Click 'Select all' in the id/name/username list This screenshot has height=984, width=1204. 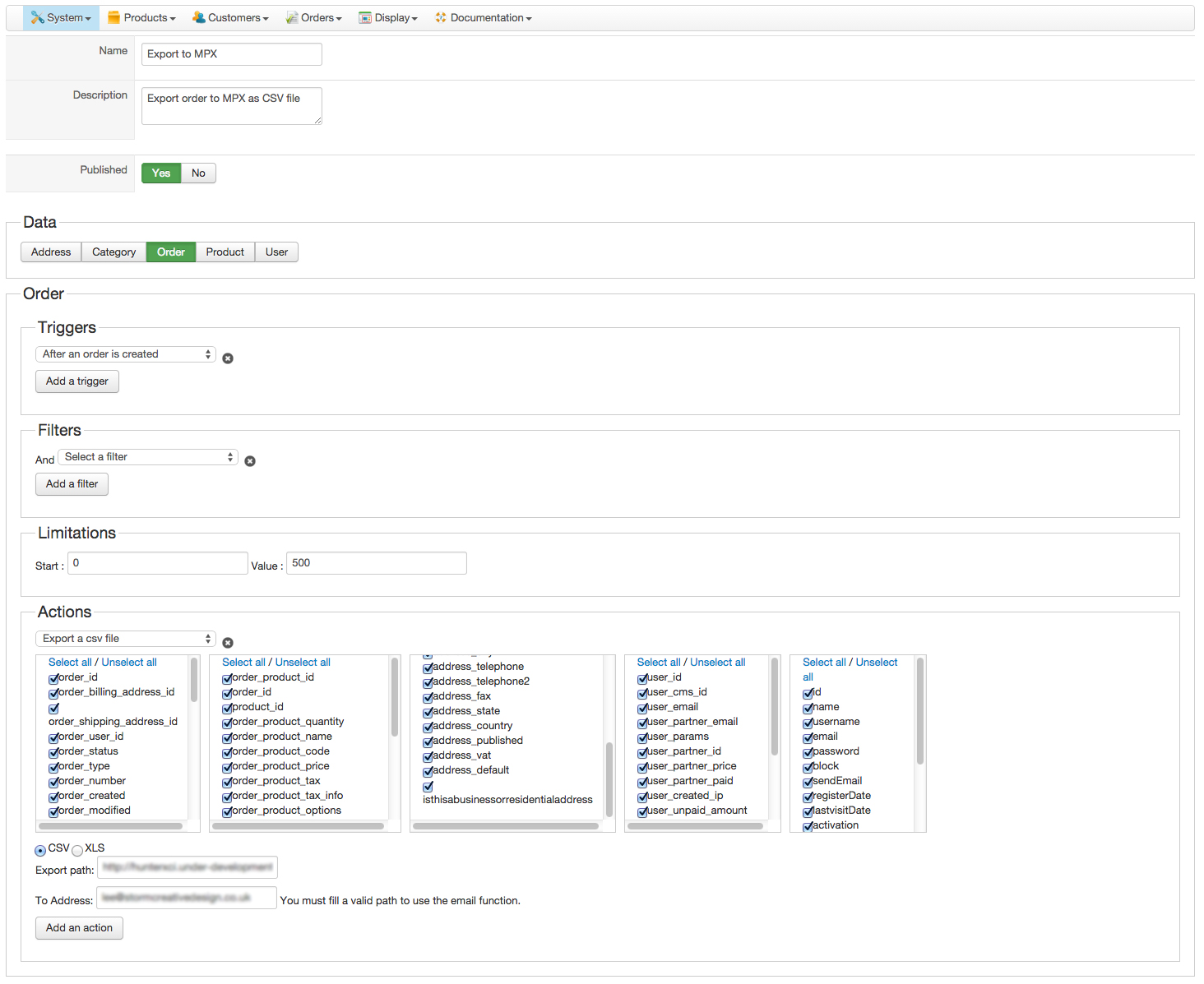click(x=824, y=663)
